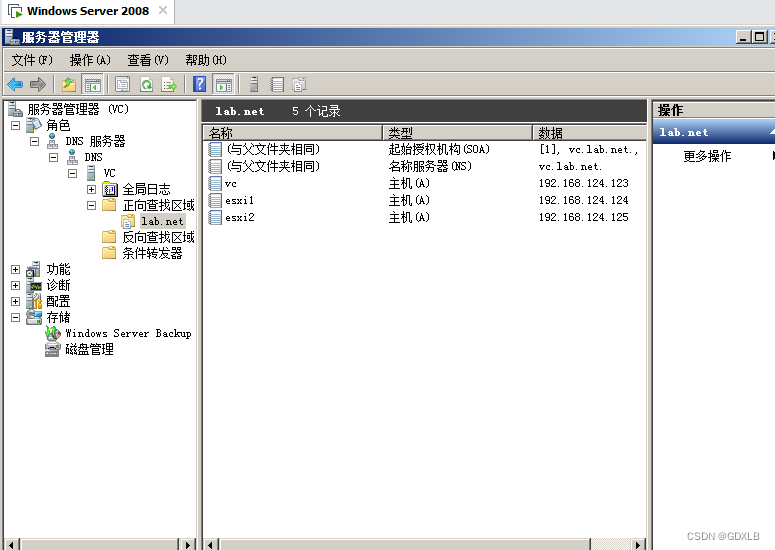The width and height of the screenshot is (775, 550).
Task: Select the esxi2 host record
Action: coord(427,217)
